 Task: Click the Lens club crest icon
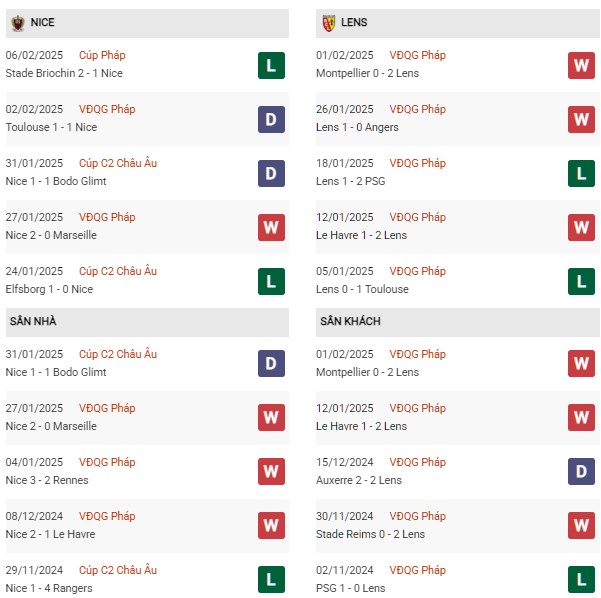pos(328,23)
